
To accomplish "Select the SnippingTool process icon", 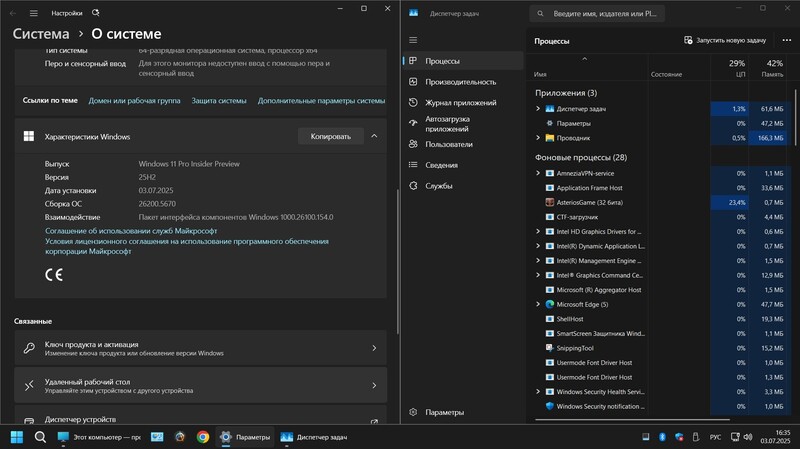I will click(549, 348).
